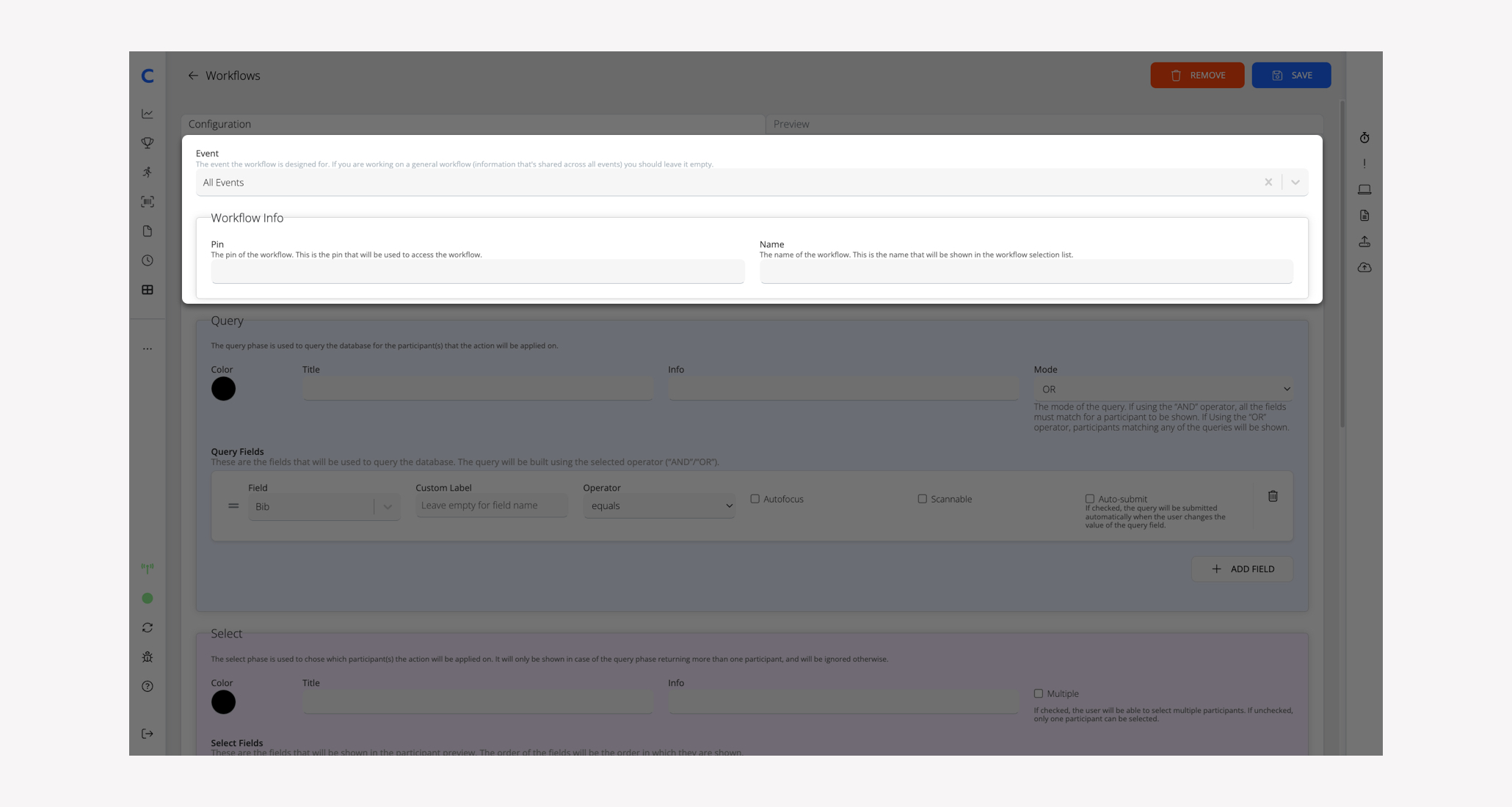Image resolution: width=1512 pixels, height=807 pixels.
Task: Click the logout icon in sidebar
Action: click(148, 734)
